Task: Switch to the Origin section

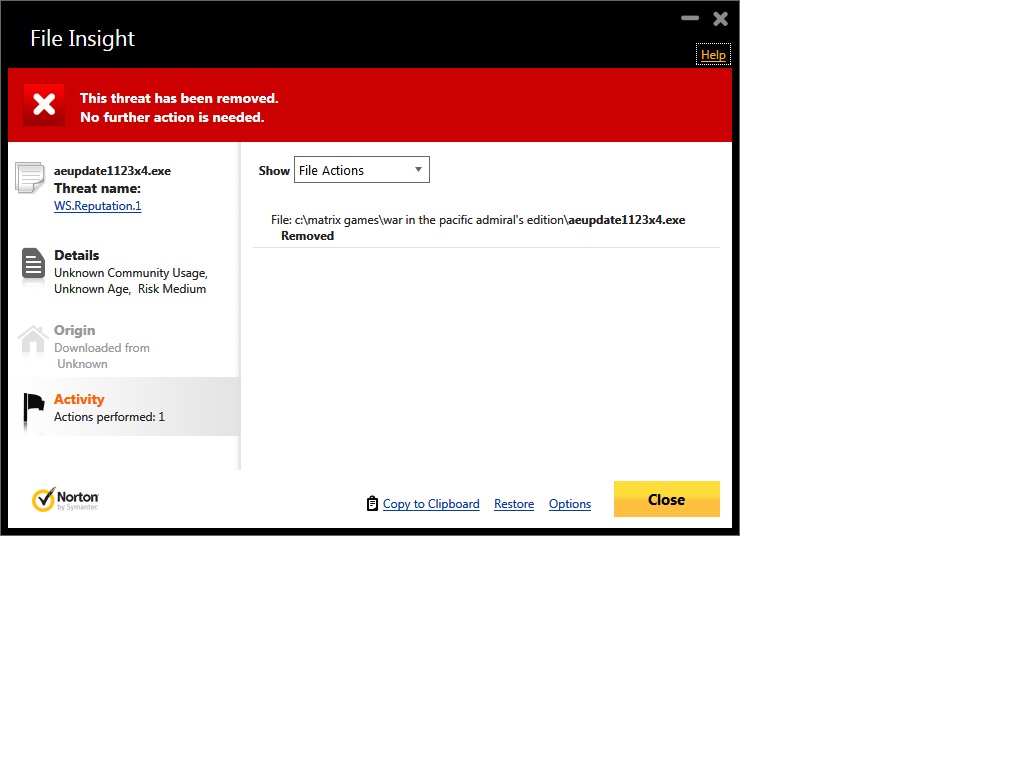Action: pos(123,346)
